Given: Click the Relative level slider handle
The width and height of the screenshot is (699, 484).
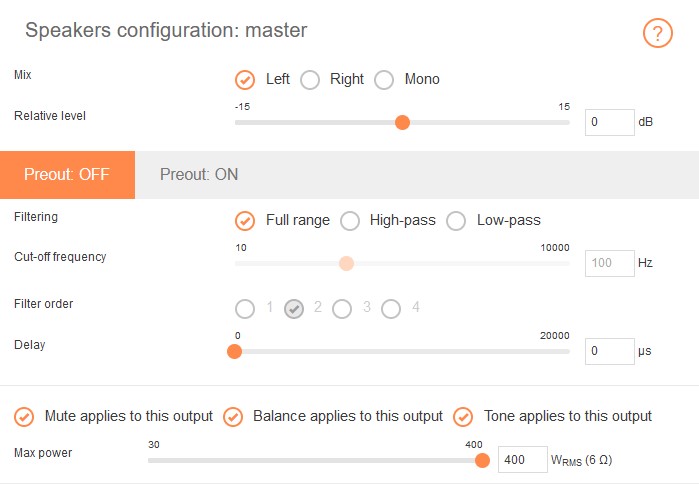Looking at the screenshot, I should (402, 122).
